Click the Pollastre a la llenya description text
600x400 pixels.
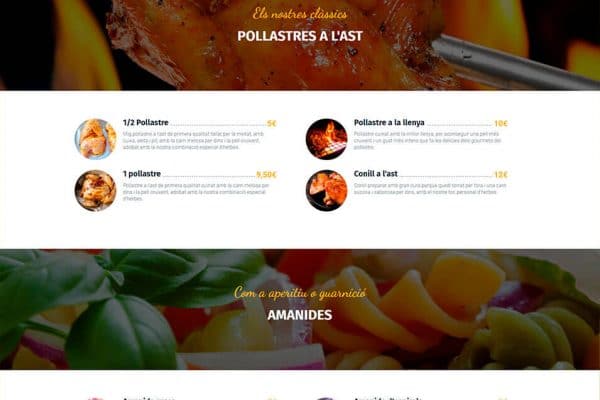[x=427, y=140]
